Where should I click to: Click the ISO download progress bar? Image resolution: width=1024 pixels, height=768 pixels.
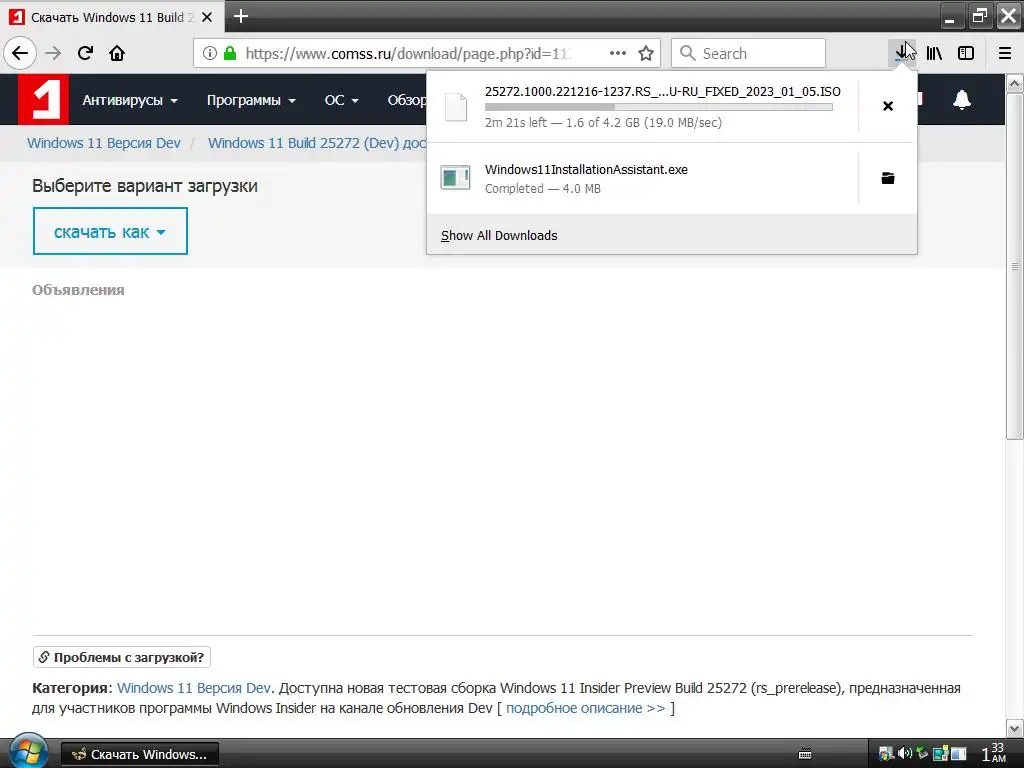pyautogui.click(x=658, y=106)
